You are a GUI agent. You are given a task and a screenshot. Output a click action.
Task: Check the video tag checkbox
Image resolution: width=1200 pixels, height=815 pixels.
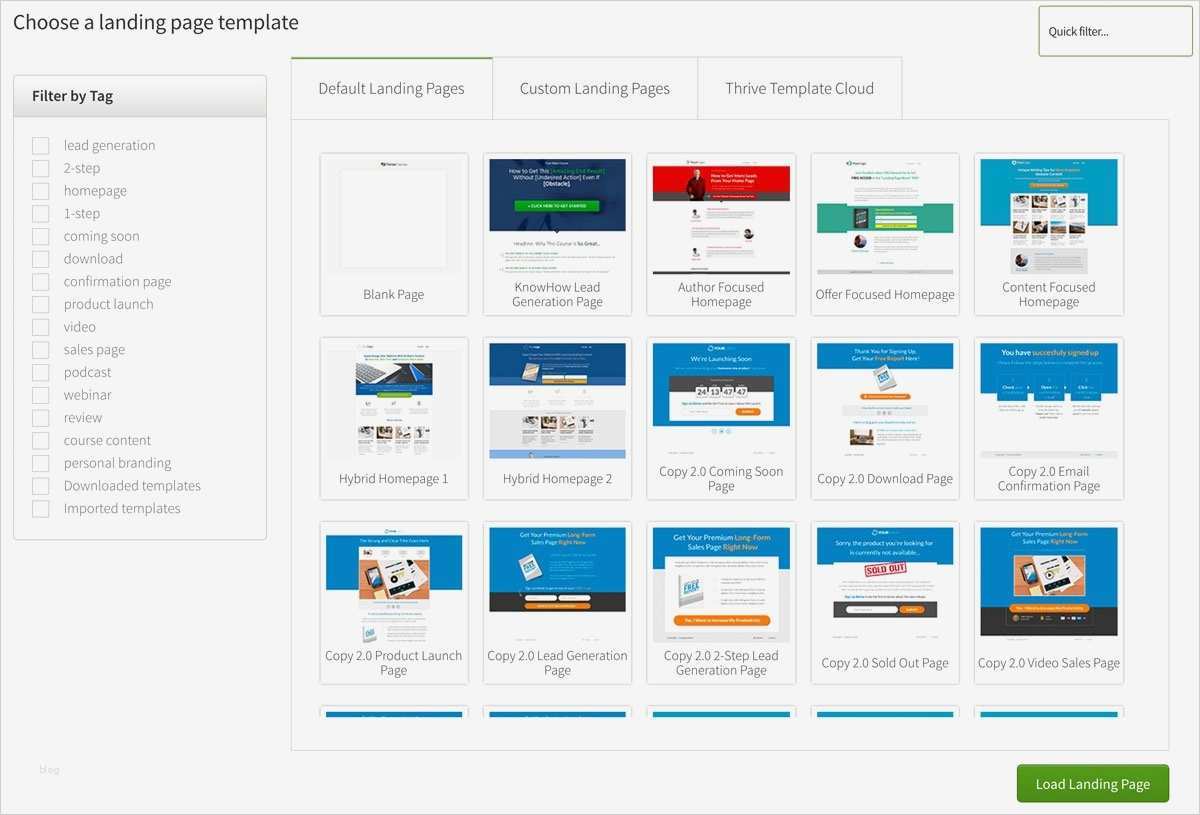(40, 327)
